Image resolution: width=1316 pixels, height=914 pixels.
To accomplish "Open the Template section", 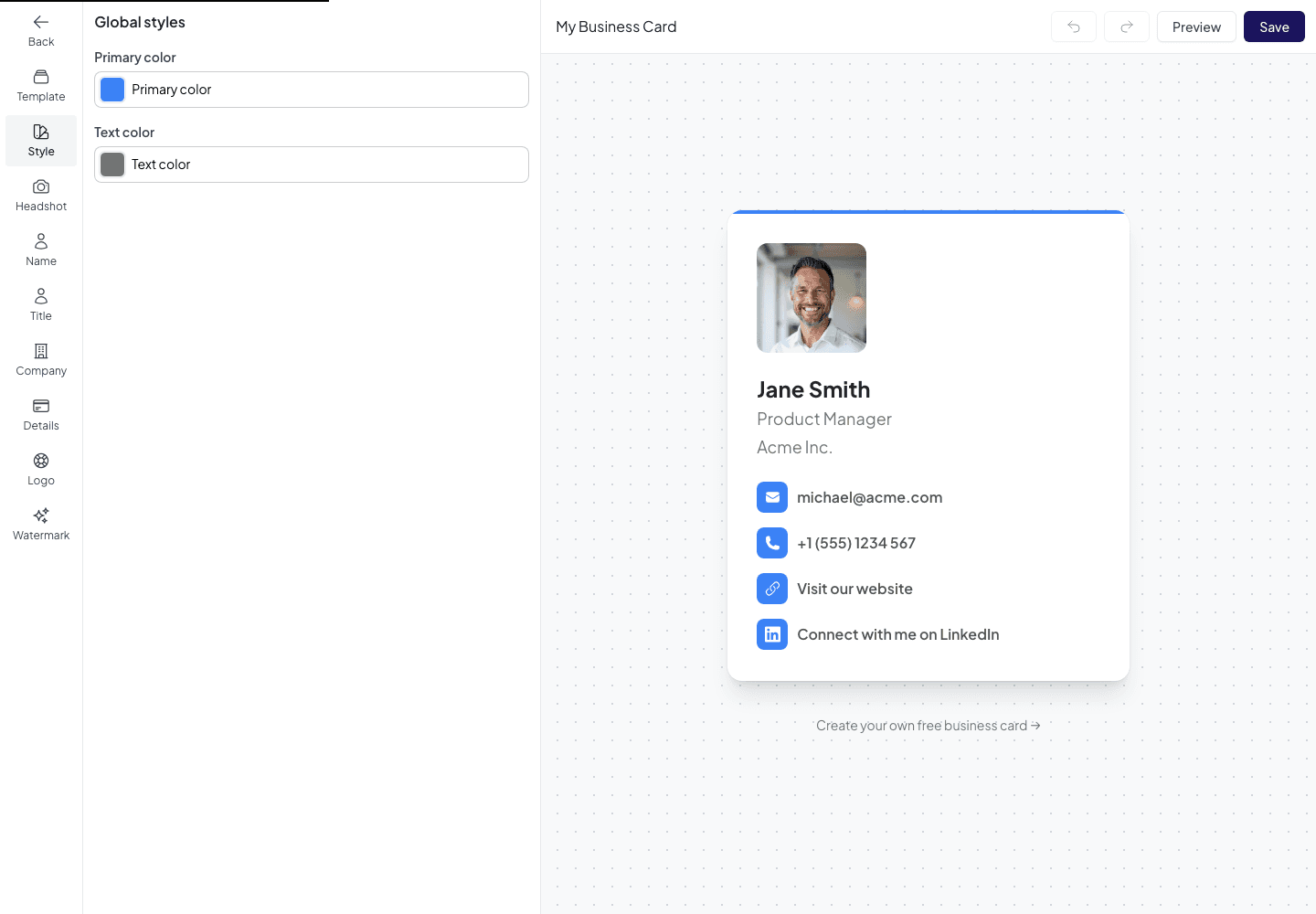I will tap(41, 86).
